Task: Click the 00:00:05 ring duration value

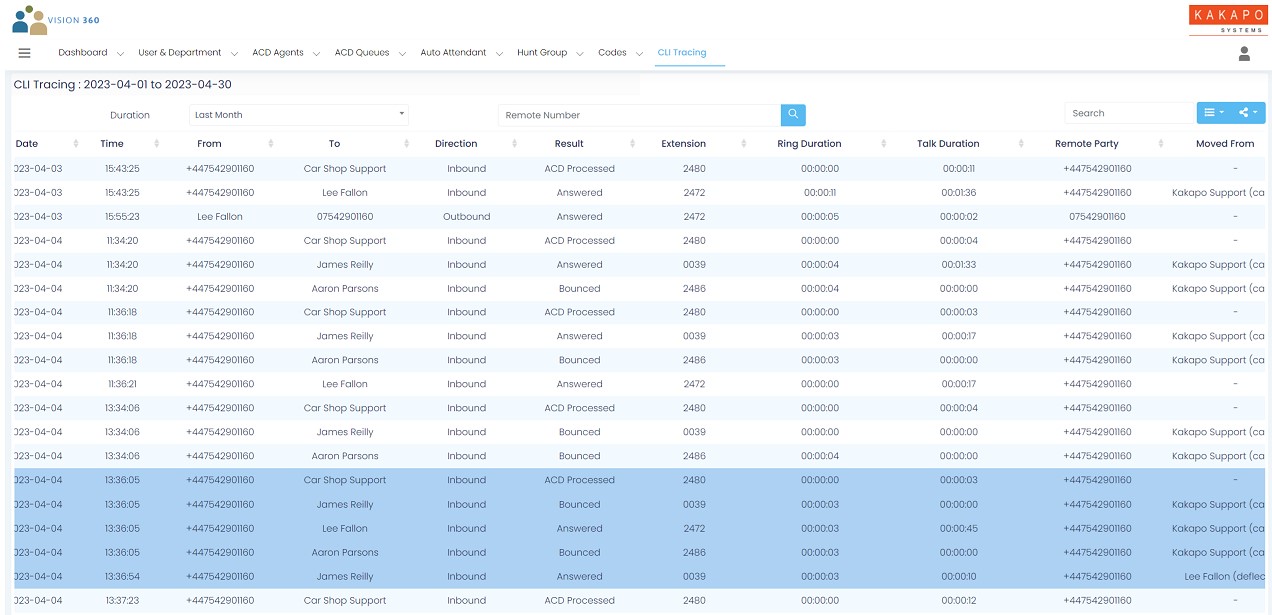Action: tap(820, 217)
